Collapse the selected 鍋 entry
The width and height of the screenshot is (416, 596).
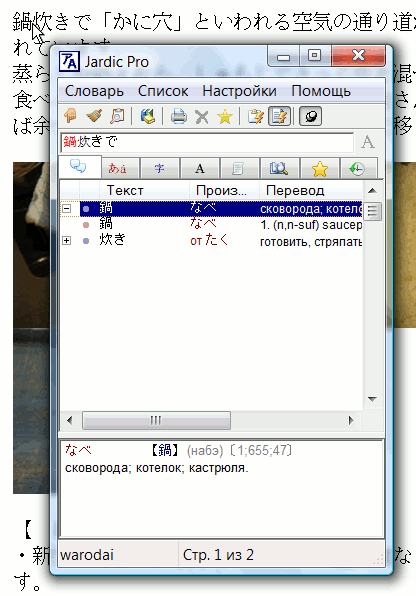point(67,208)
